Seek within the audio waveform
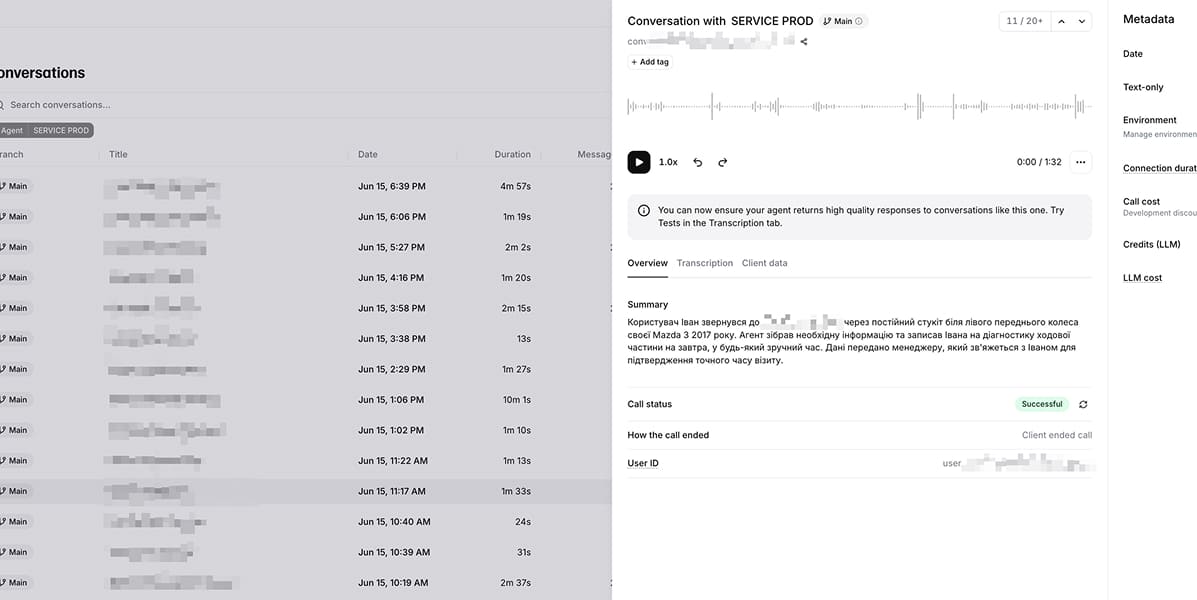The width and height of the screenshot is (1197, 600). (859, 106)
